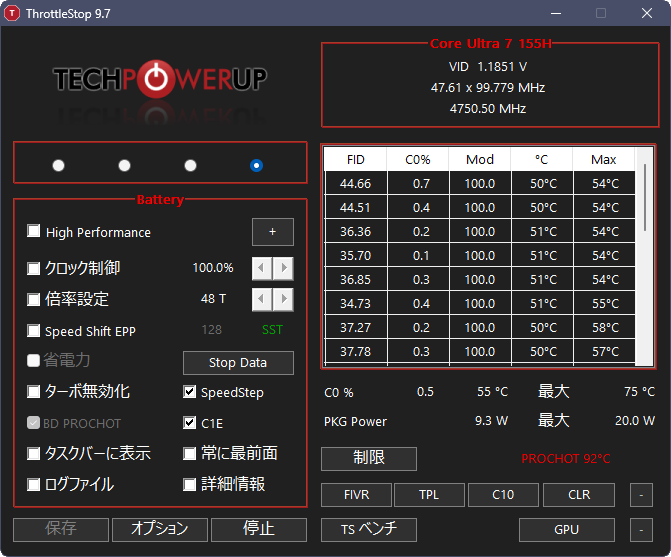Image resolution: width=671 pixels, height=557 pixels.
Task: Open the FIVR settings
Action: (356, 495)
